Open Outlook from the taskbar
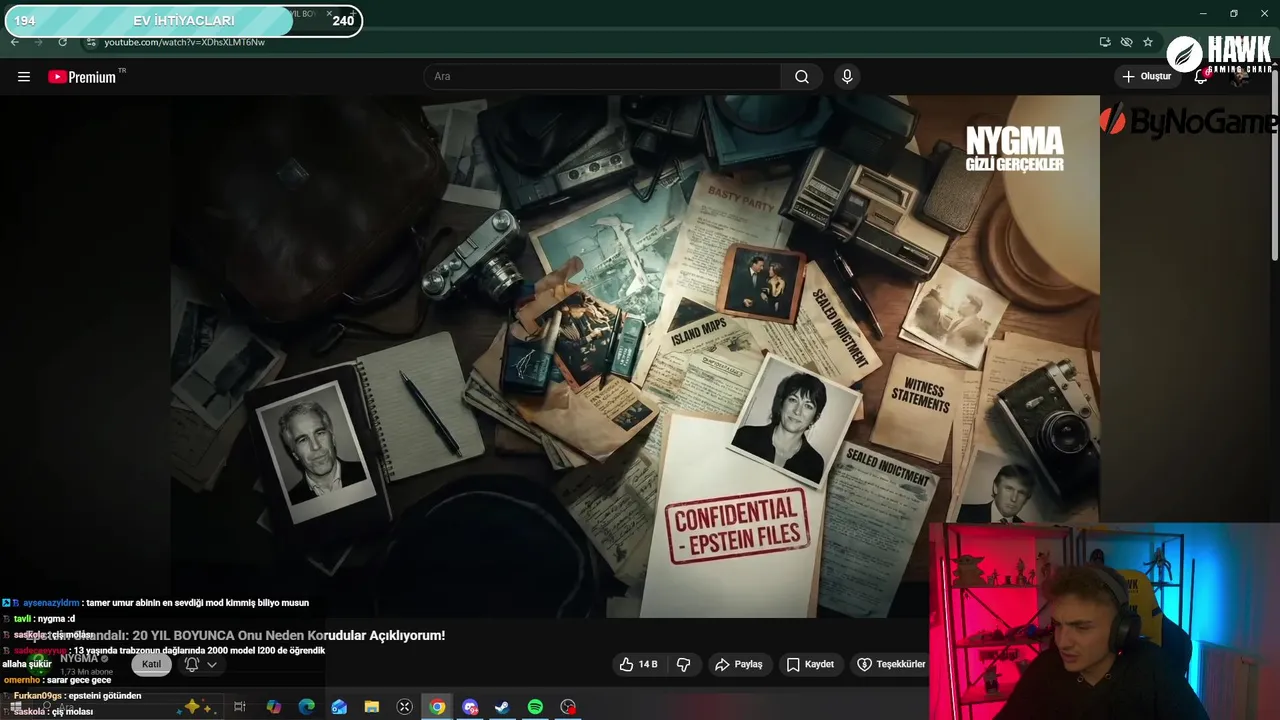The height and width of the screenshot is (720, 1280). (x=339, y=707)
